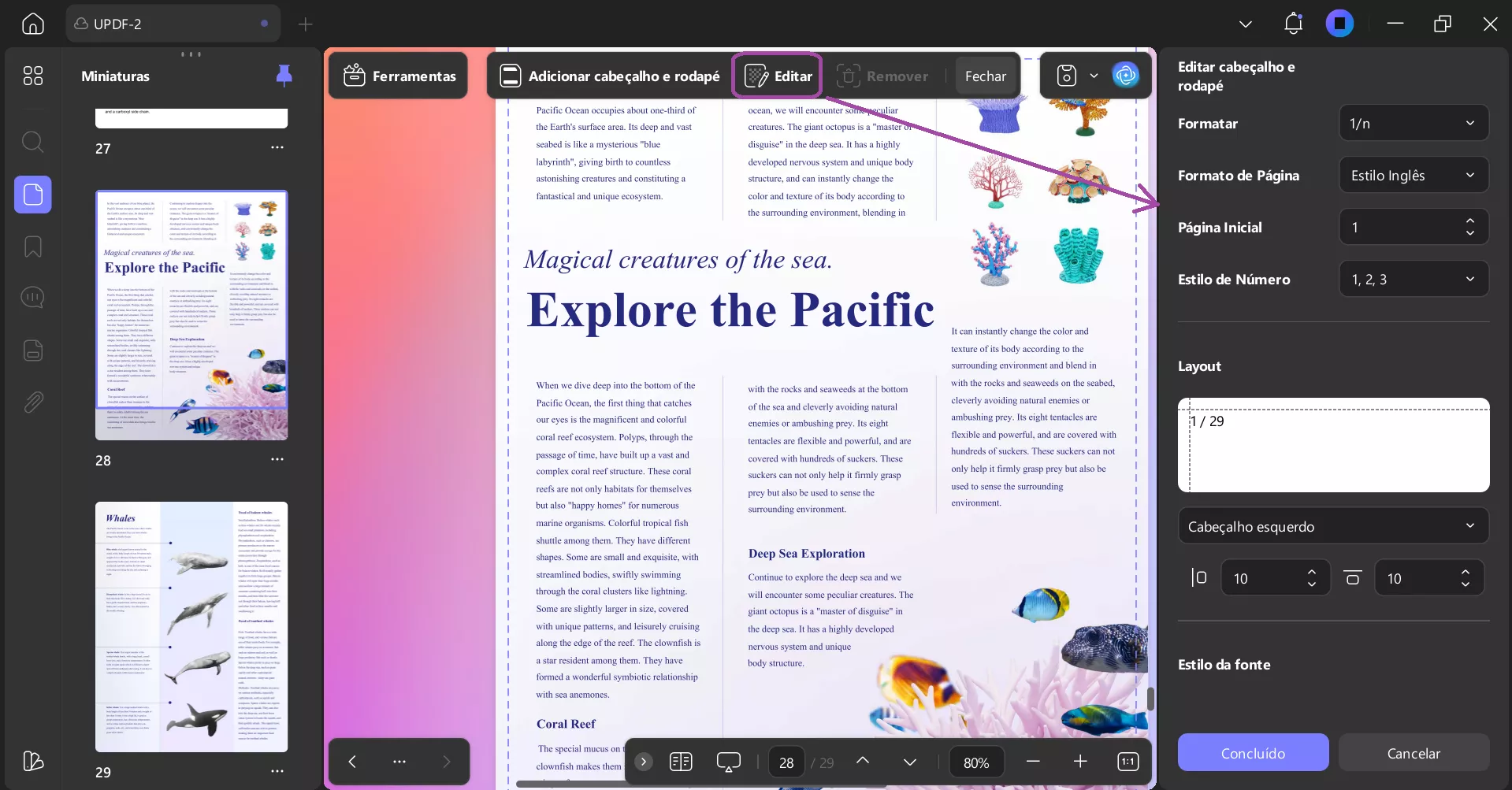Click the attachments paperclip icon in sidebar
Screen dimensions: 1512x790
[32, 402]
